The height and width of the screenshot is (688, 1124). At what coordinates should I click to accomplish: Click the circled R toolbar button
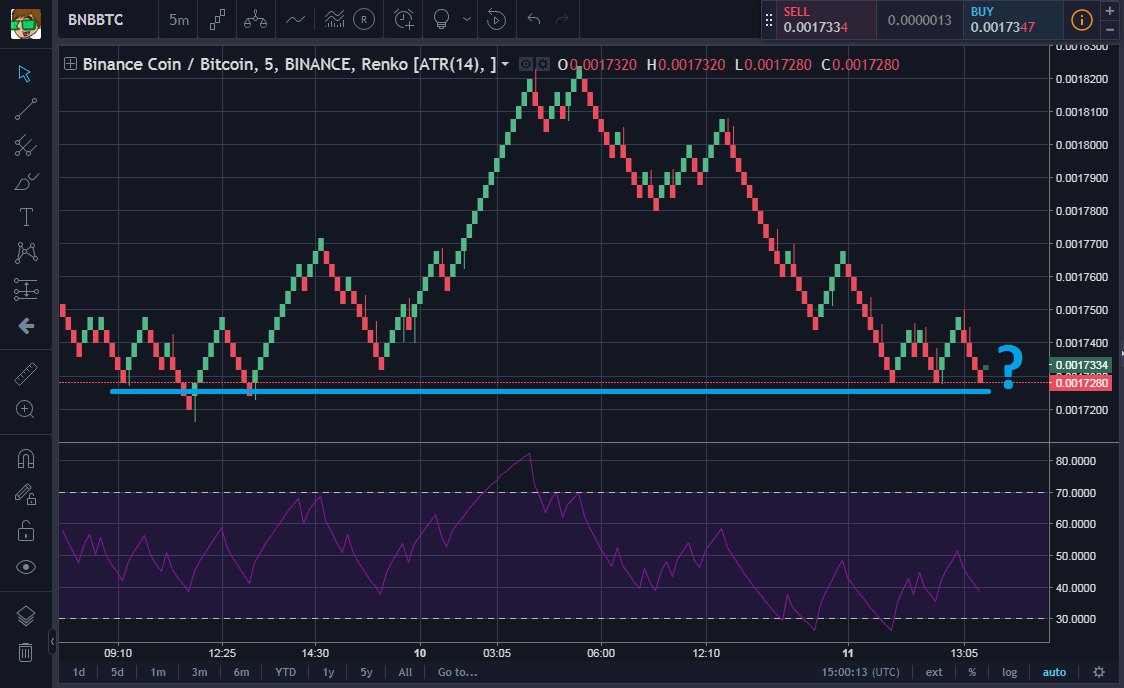[x=364, y=20]
